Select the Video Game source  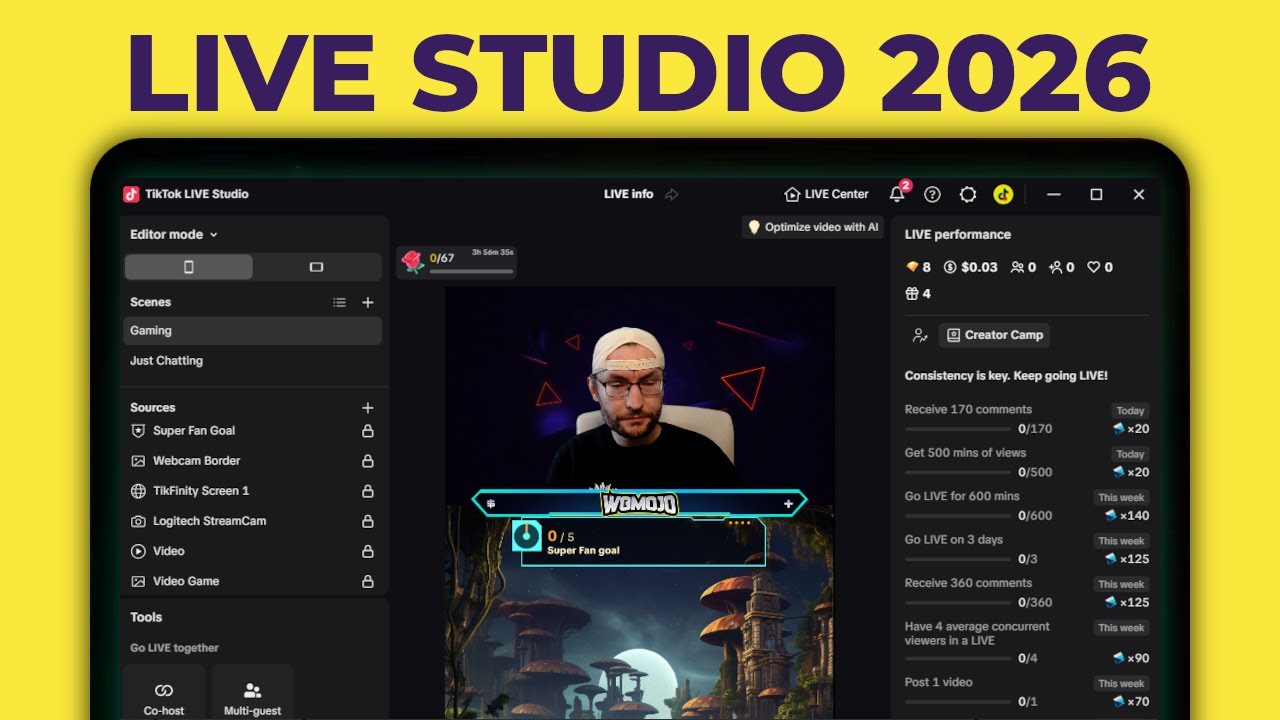pos(253,581)
